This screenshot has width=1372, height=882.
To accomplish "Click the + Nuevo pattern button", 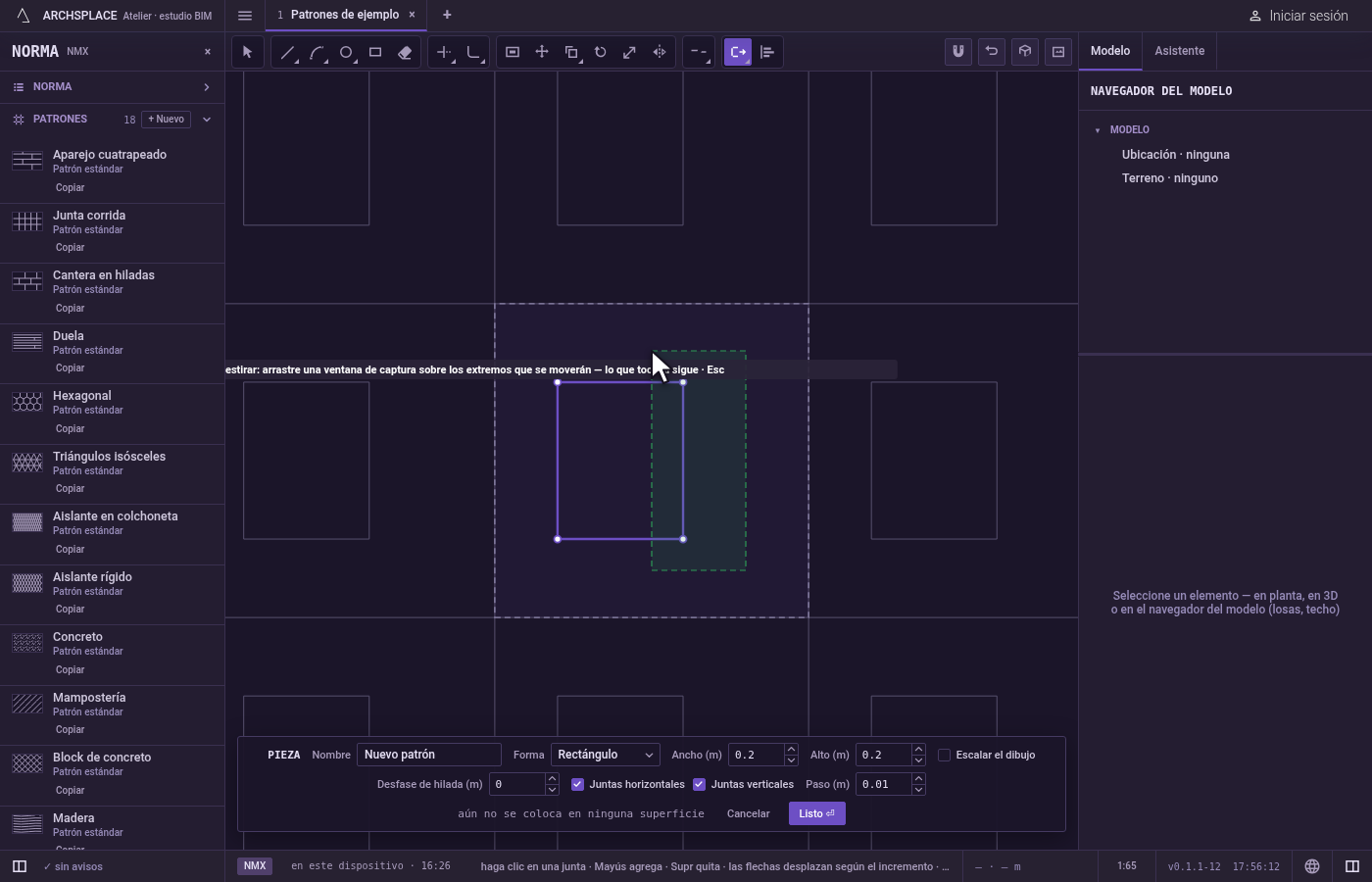I will point(167,120).
